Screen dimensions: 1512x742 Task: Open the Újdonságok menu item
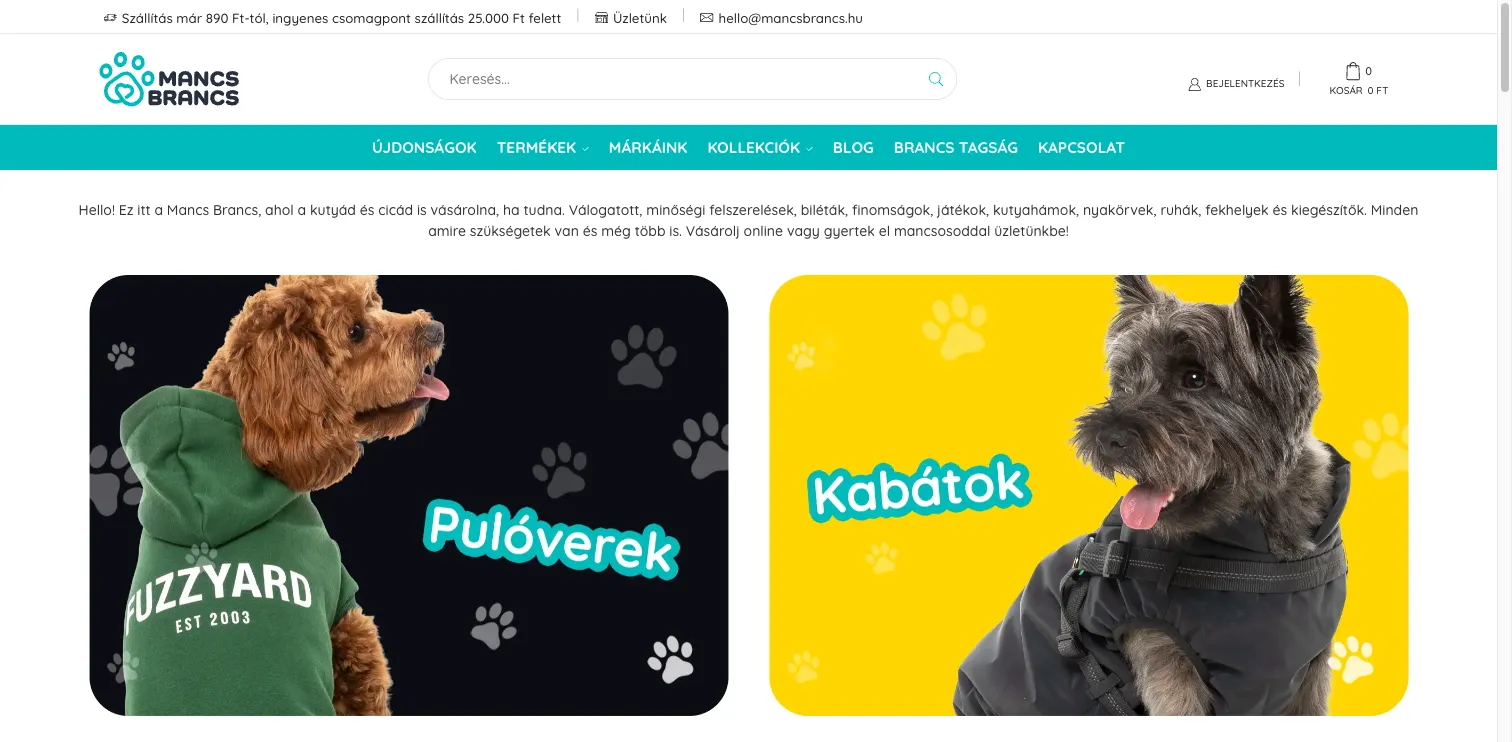[x=424, y=147]
